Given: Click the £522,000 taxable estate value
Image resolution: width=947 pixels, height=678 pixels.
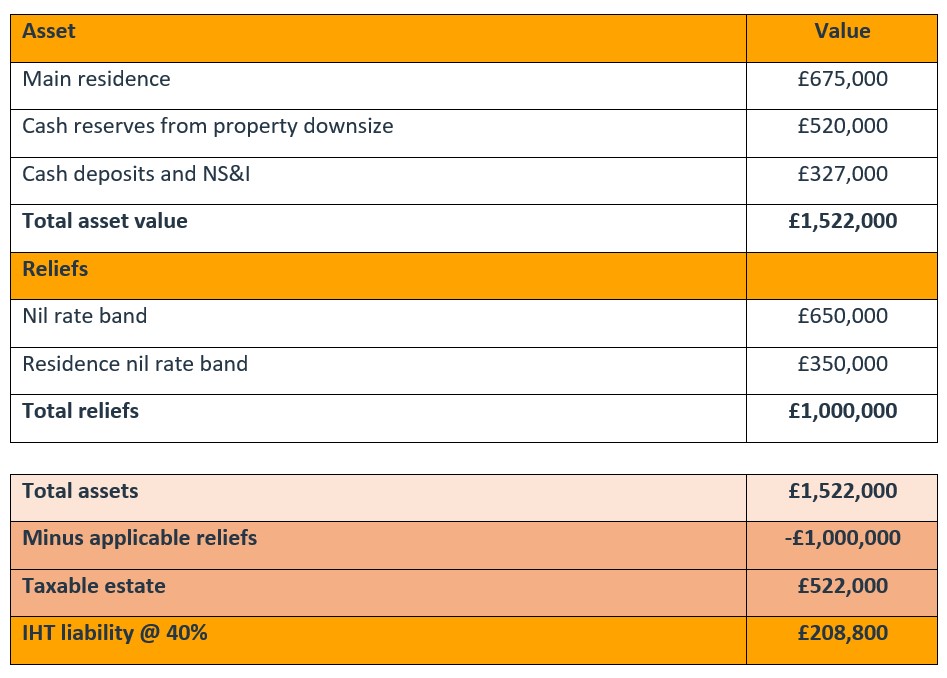Looking at the screenshot, I should coord(842,586).
